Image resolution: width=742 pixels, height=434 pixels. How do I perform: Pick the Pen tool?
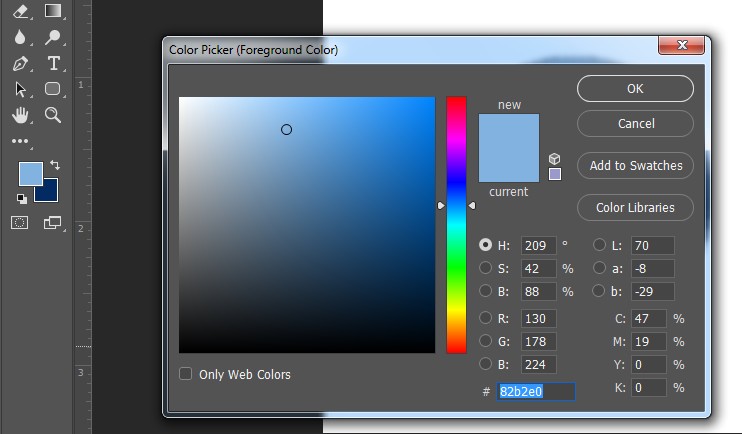pos(20,63)
